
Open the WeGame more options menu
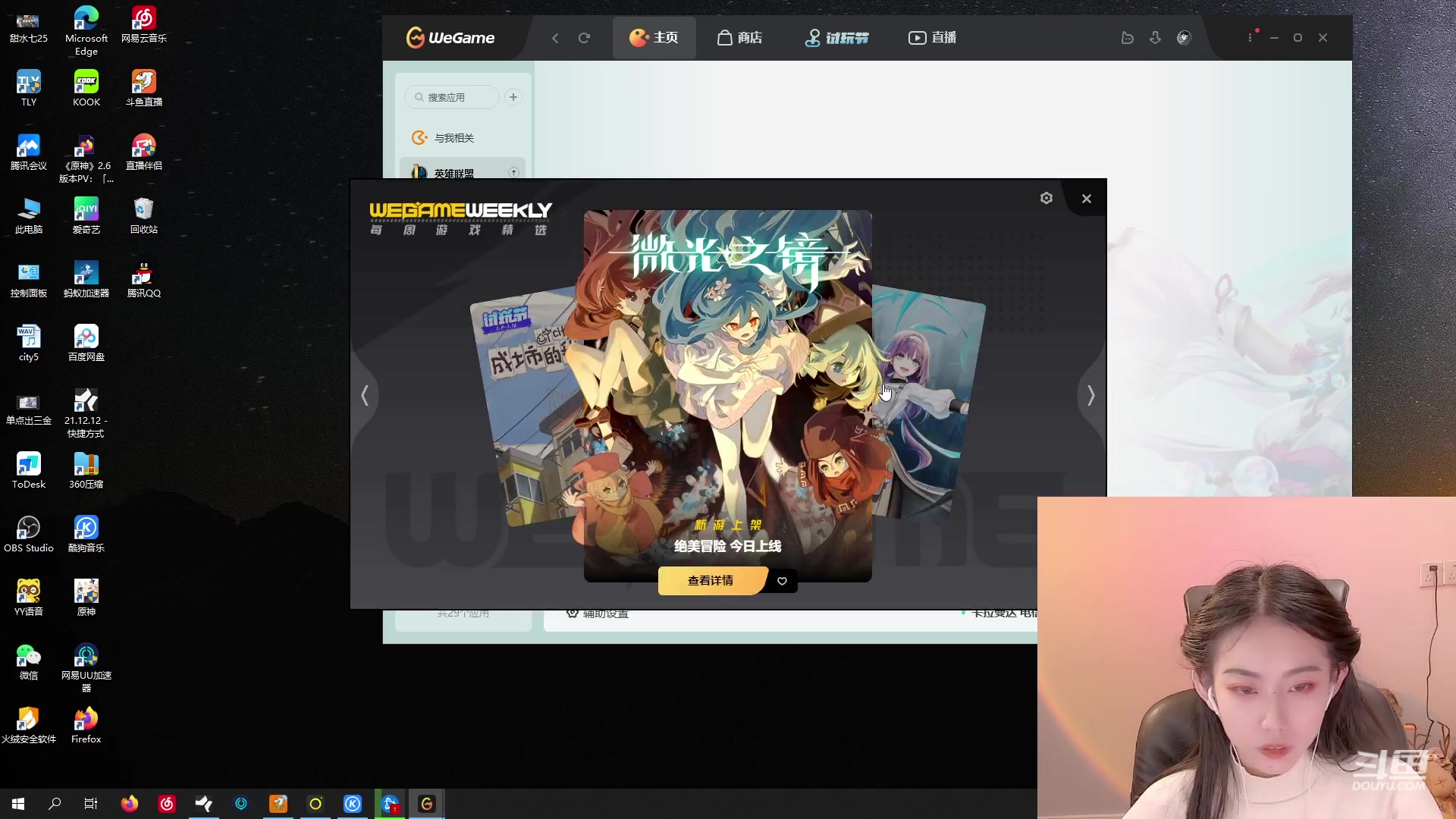pos(1250,38)
